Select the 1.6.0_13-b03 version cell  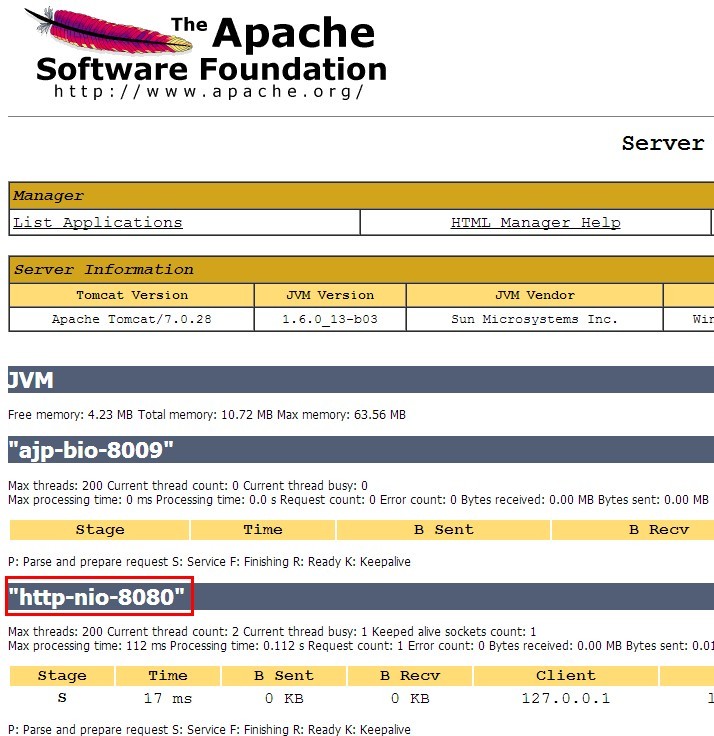(330, 319)
